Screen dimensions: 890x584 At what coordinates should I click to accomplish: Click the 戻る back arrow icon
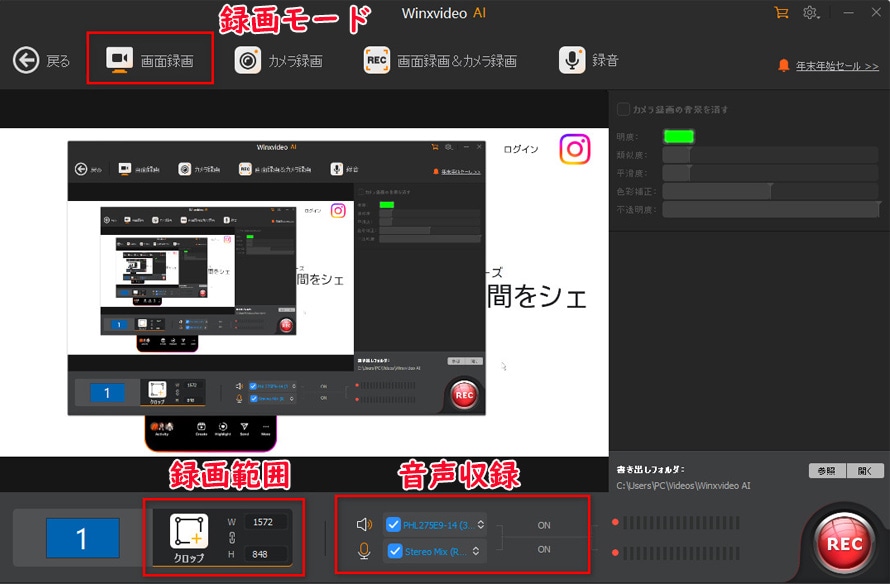(26, 60)
